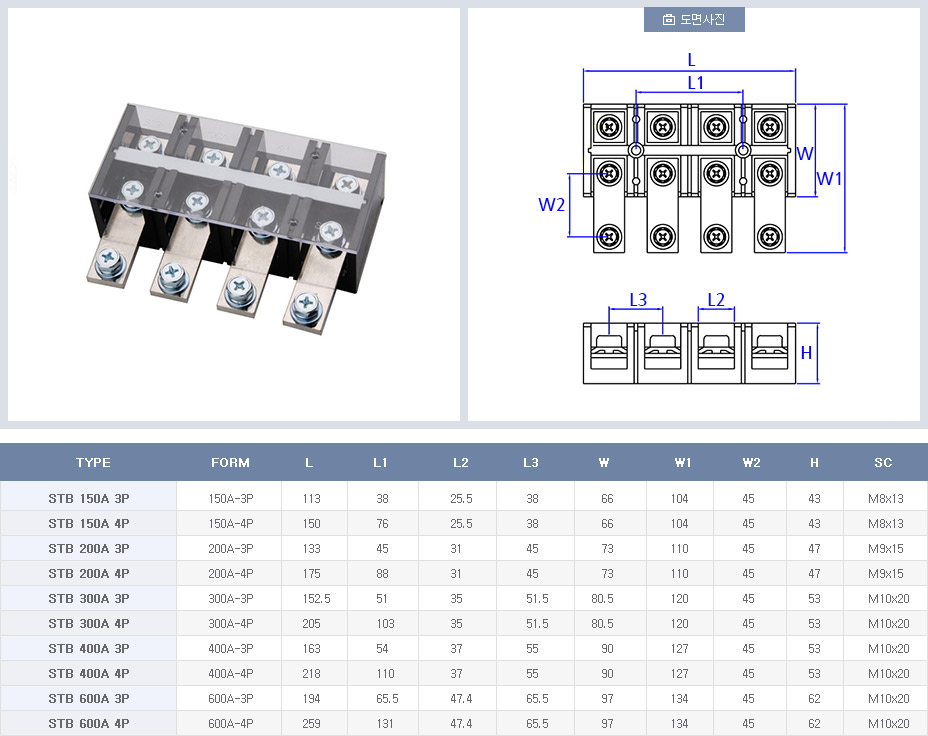This screenshot has width=928, height=736.
Task: Select the STB 600A 3P type cell
Action: 89,699
